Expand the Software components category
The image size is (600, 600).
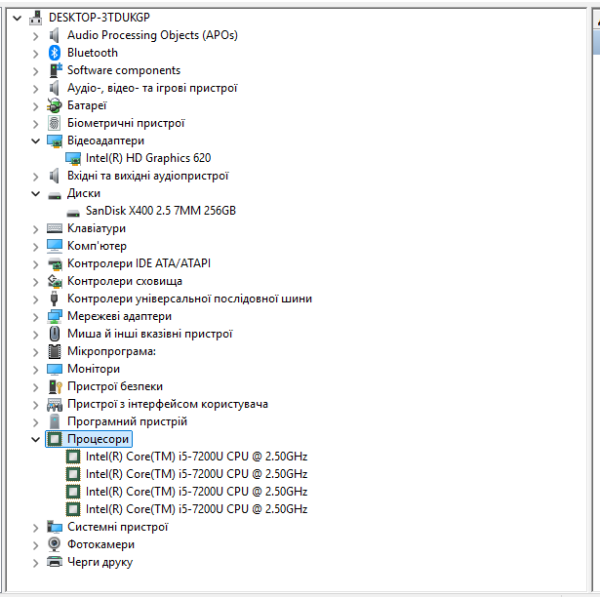(x=36, y=71)
